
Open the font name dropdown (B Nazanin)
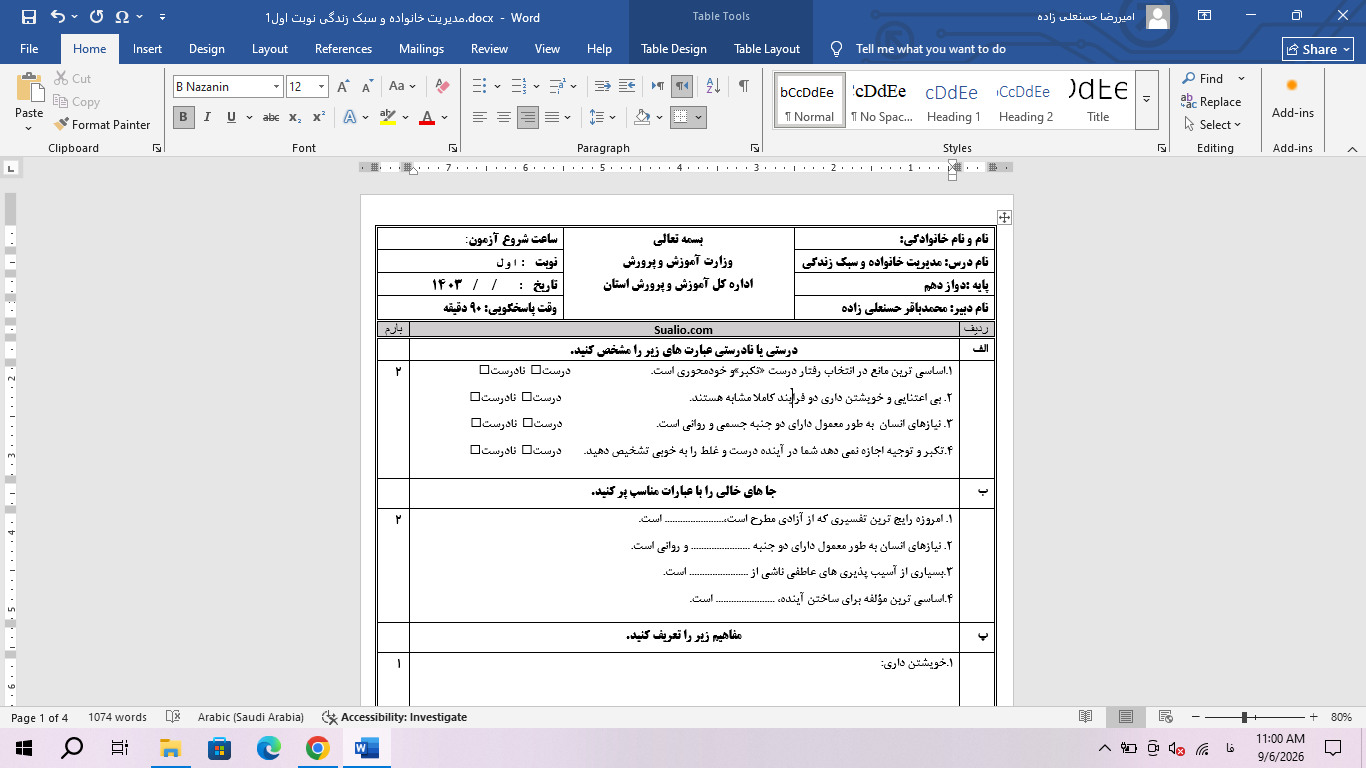pos(277,87)
